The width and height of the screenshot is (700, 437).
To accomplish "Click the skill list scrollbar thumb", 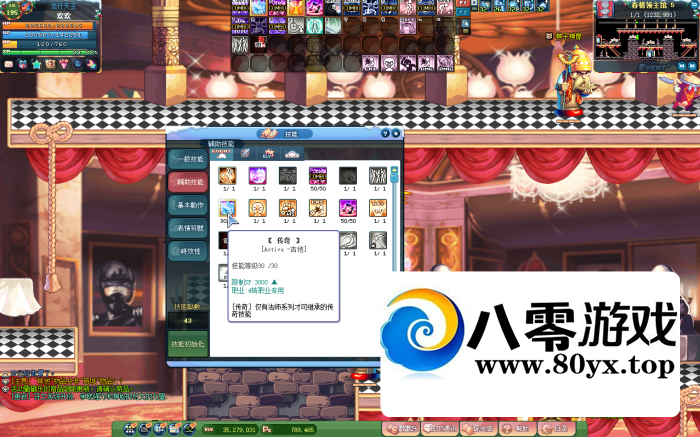I will coord(394,178).
